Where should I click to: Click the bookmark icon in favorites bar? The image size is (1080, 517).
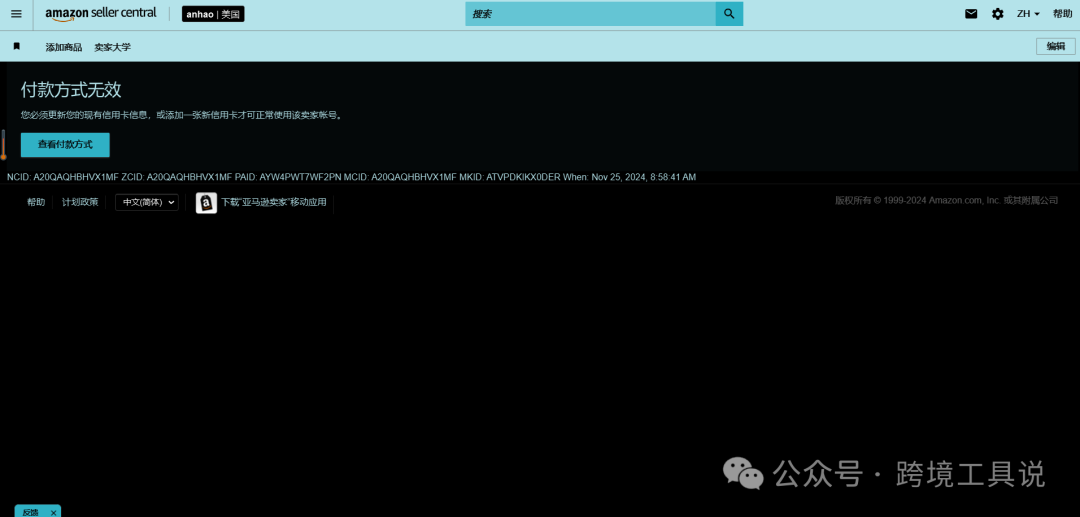(x=17, y=46)
